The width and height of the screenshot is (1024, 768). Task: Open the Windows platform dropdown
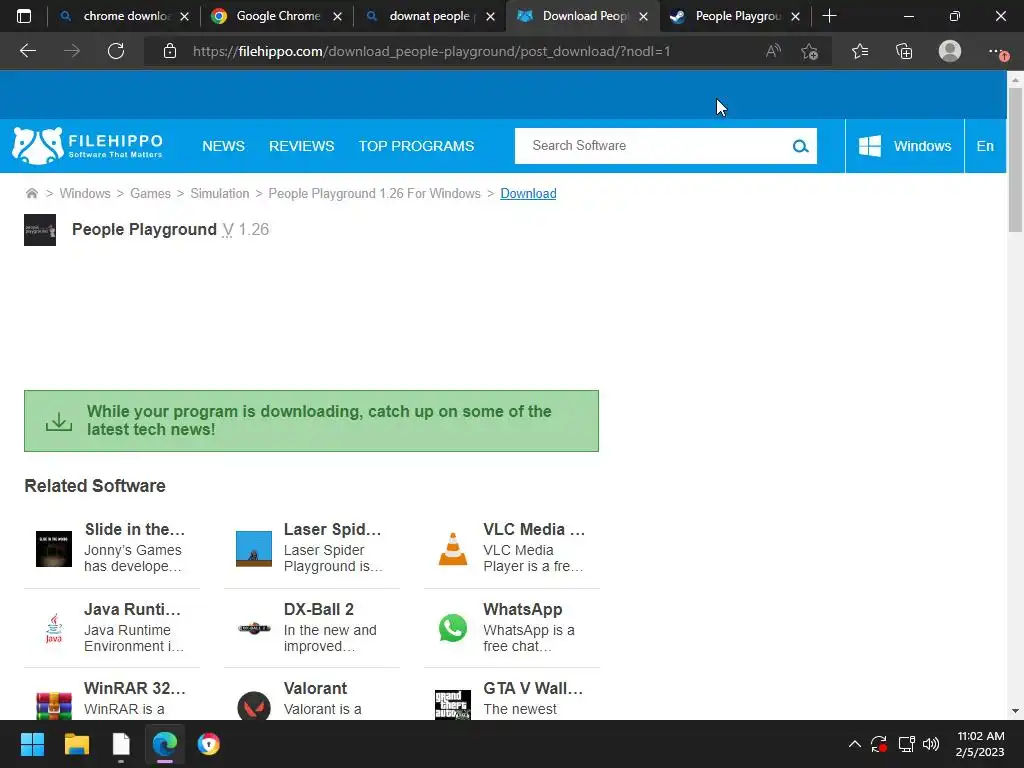point(904,146)
